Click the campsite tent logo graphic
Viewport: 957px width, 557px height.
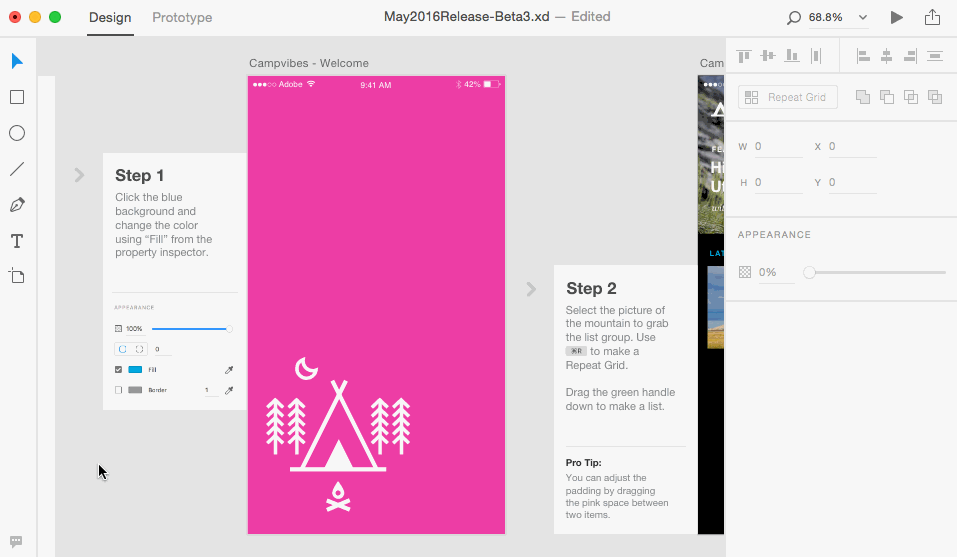point(338,426)
